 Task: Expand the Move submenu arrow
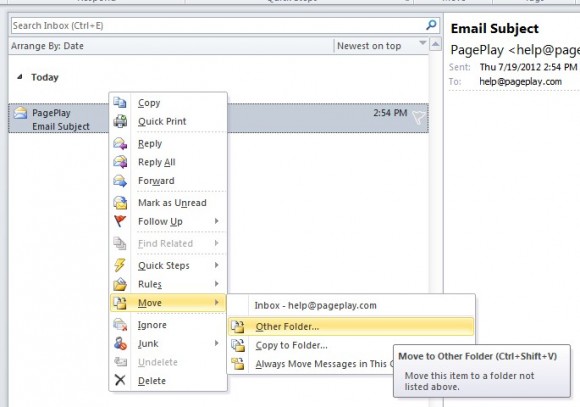coord(217,302)
